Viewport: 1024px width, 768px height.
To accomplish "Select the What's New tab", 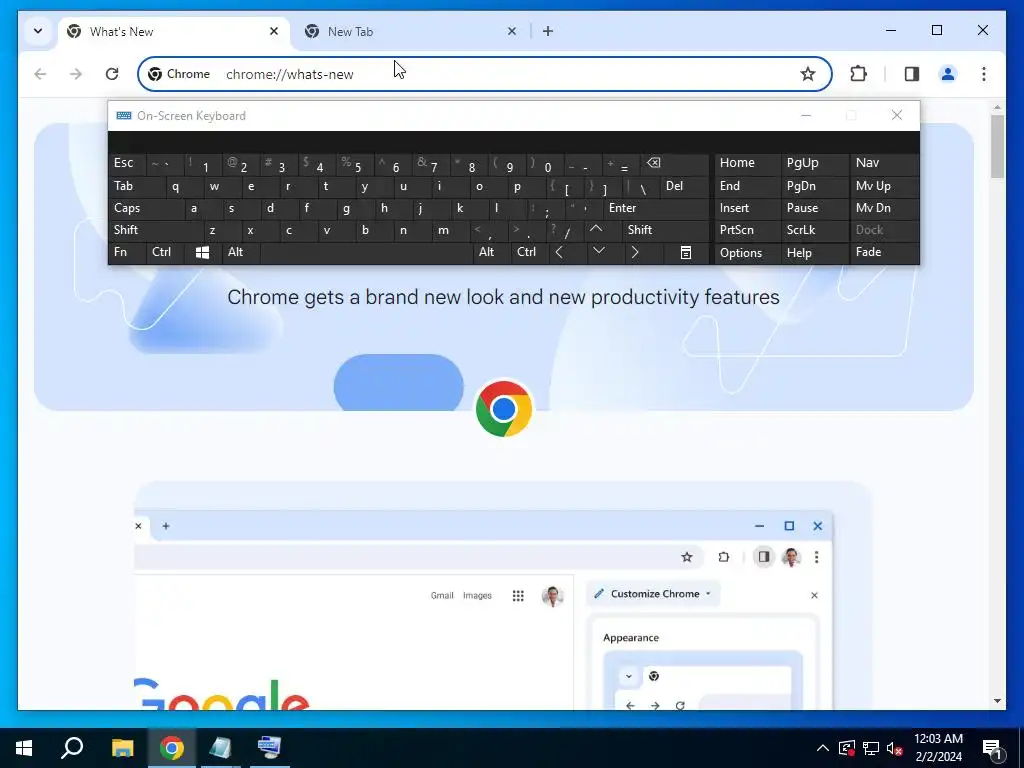I will tap(173, 31).
